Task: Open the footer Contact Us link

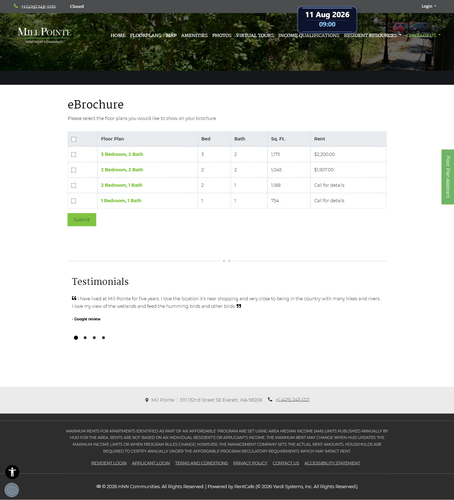Action: [286, 463]
